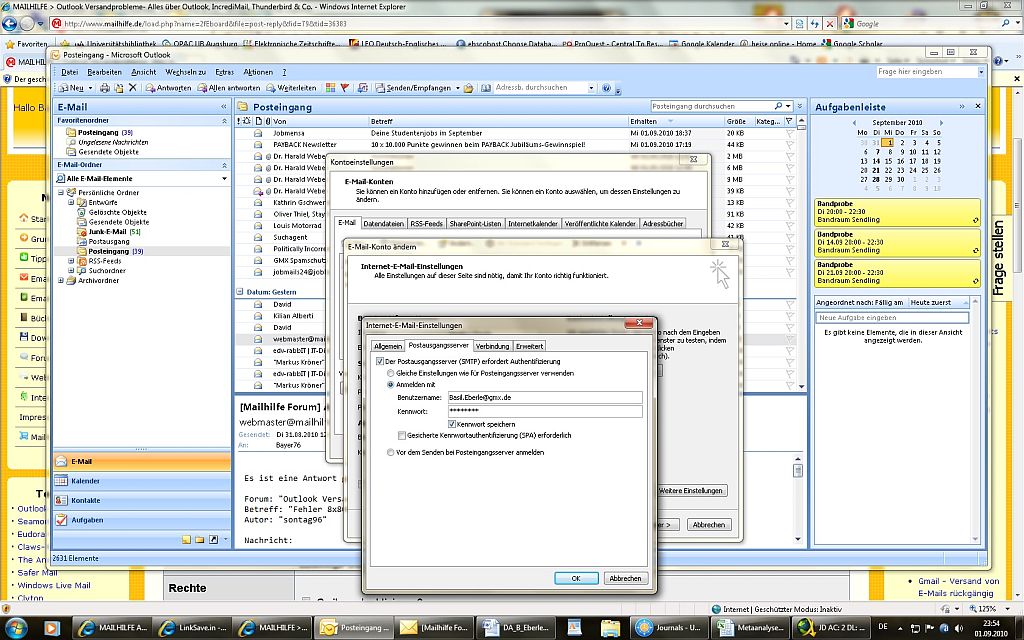Select the Postausgangsserver tab
This screenshot has height=640, width=1024.
438,345
